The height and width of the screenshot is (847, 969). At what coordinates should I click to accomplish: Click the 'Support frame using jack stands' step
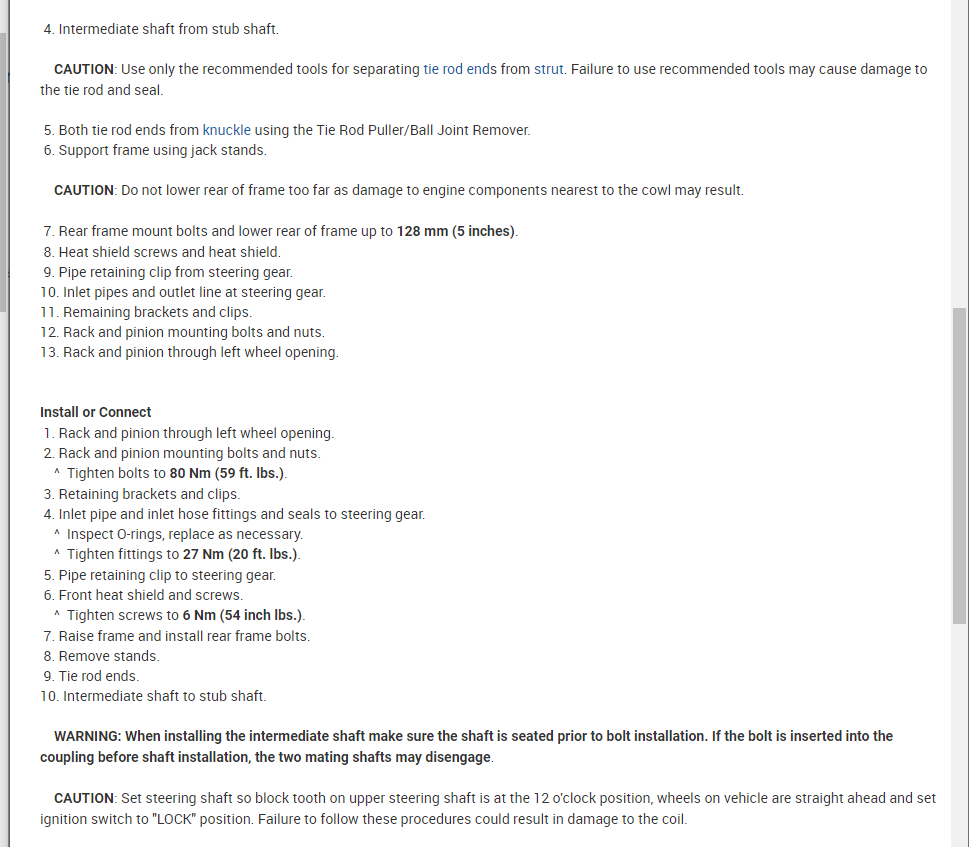(162, 150)
